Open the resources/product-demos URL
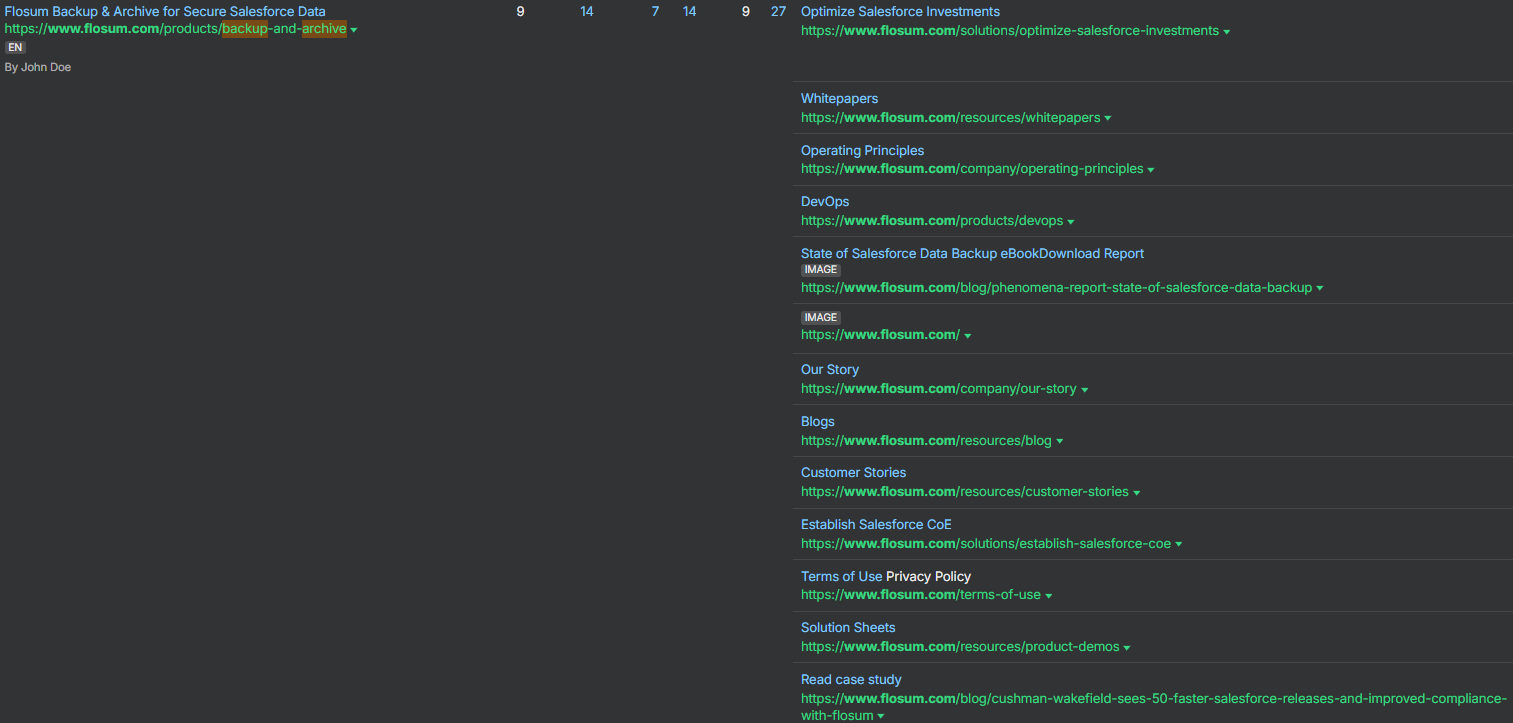The image size is (1513, 723). (960, 647)
